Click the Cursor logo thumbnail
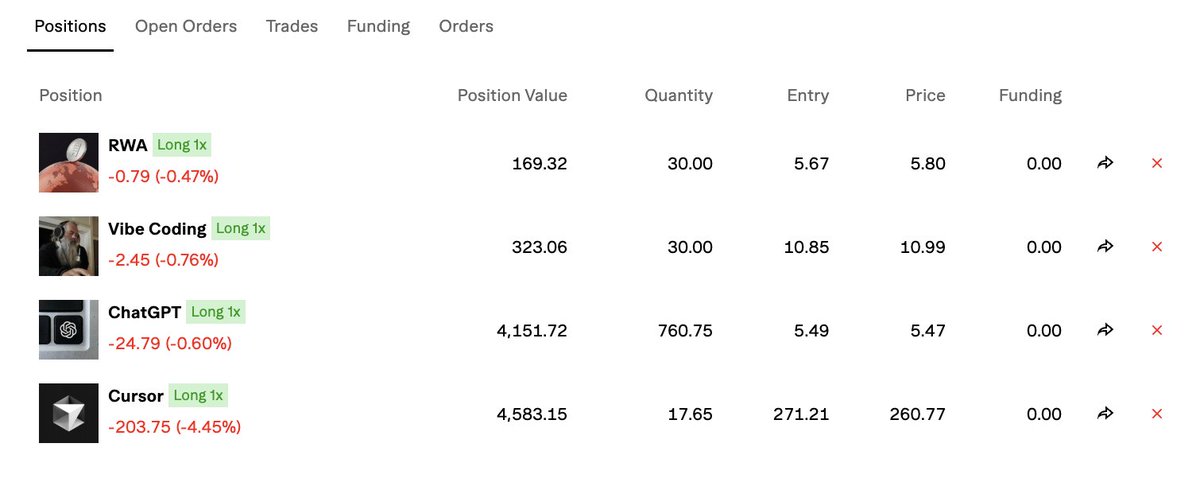 (69, 413)
